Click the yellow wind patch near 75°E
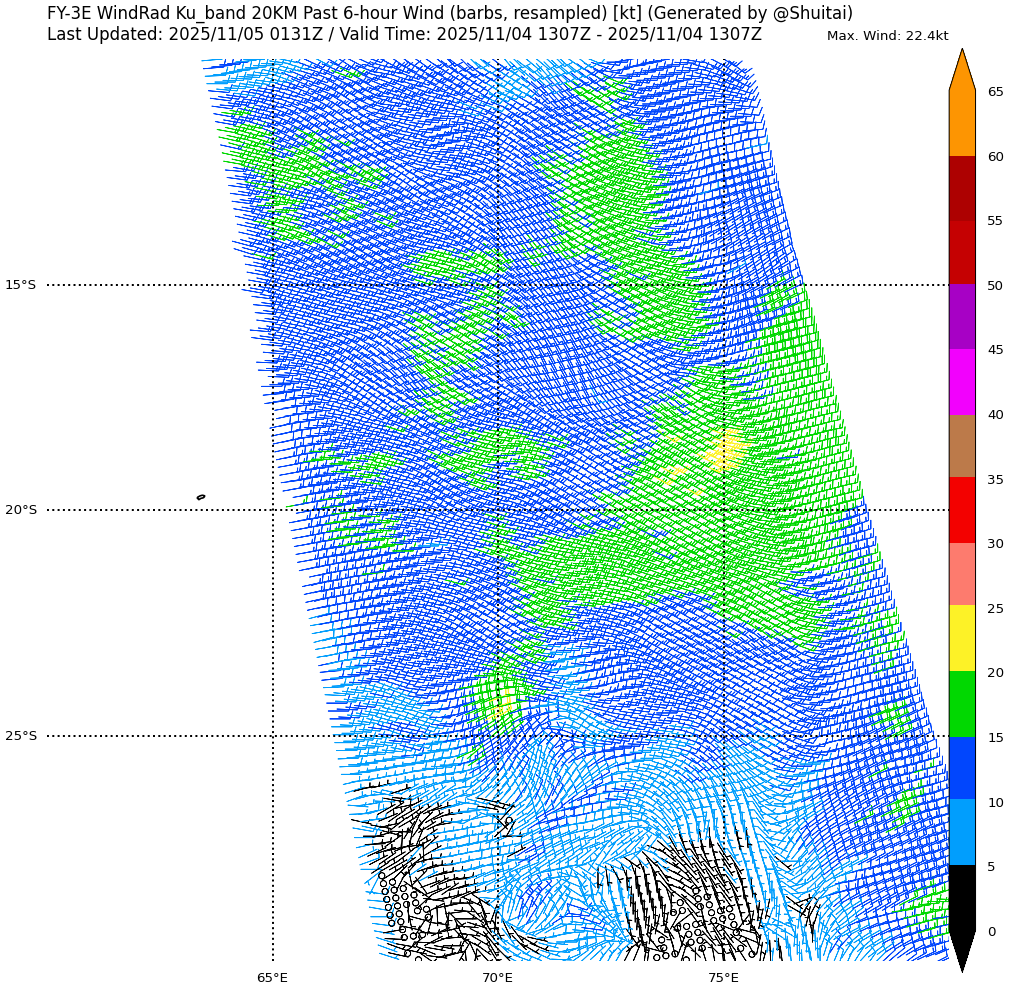Screen dimensions: 1009x989 (x=724, y=452)
